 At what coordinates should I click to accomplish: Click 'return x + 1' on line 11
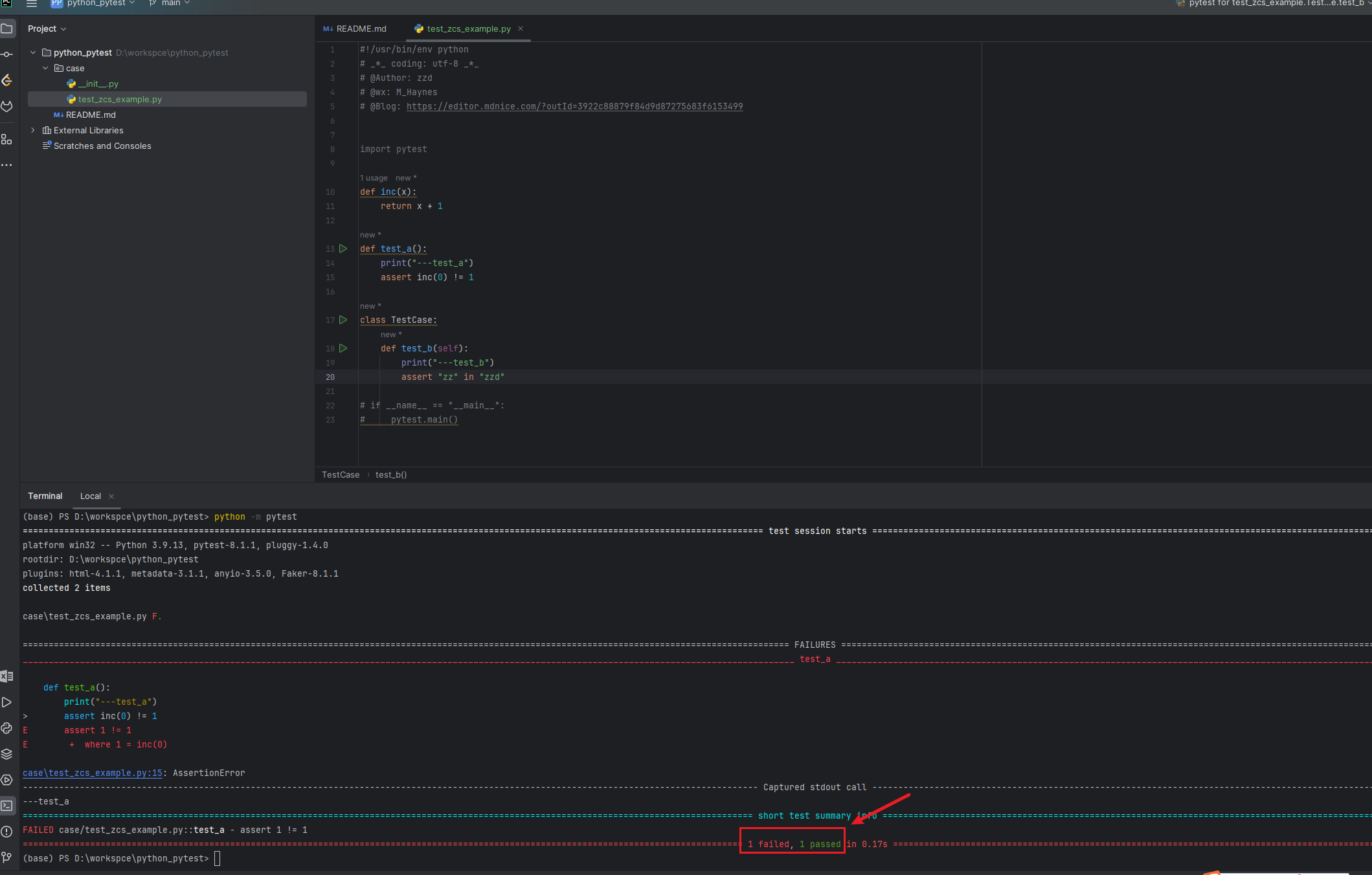point(412,206)
